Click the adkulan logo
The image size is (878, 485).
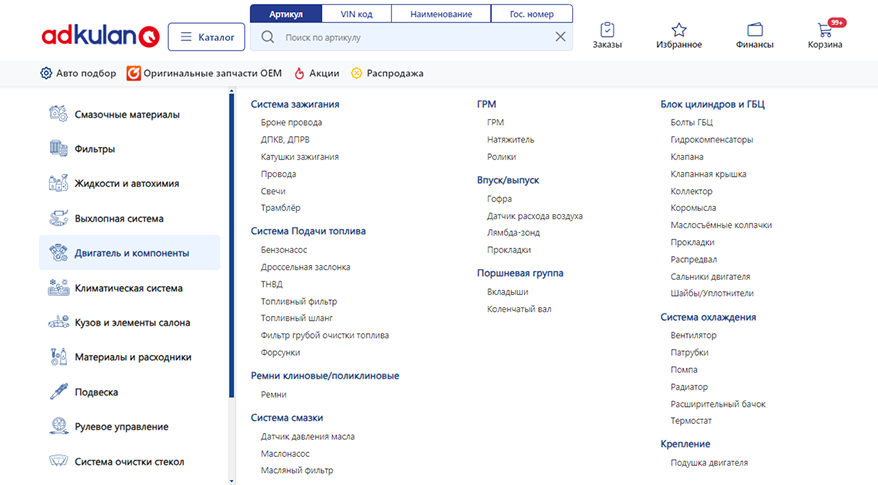tap(100, 37)
